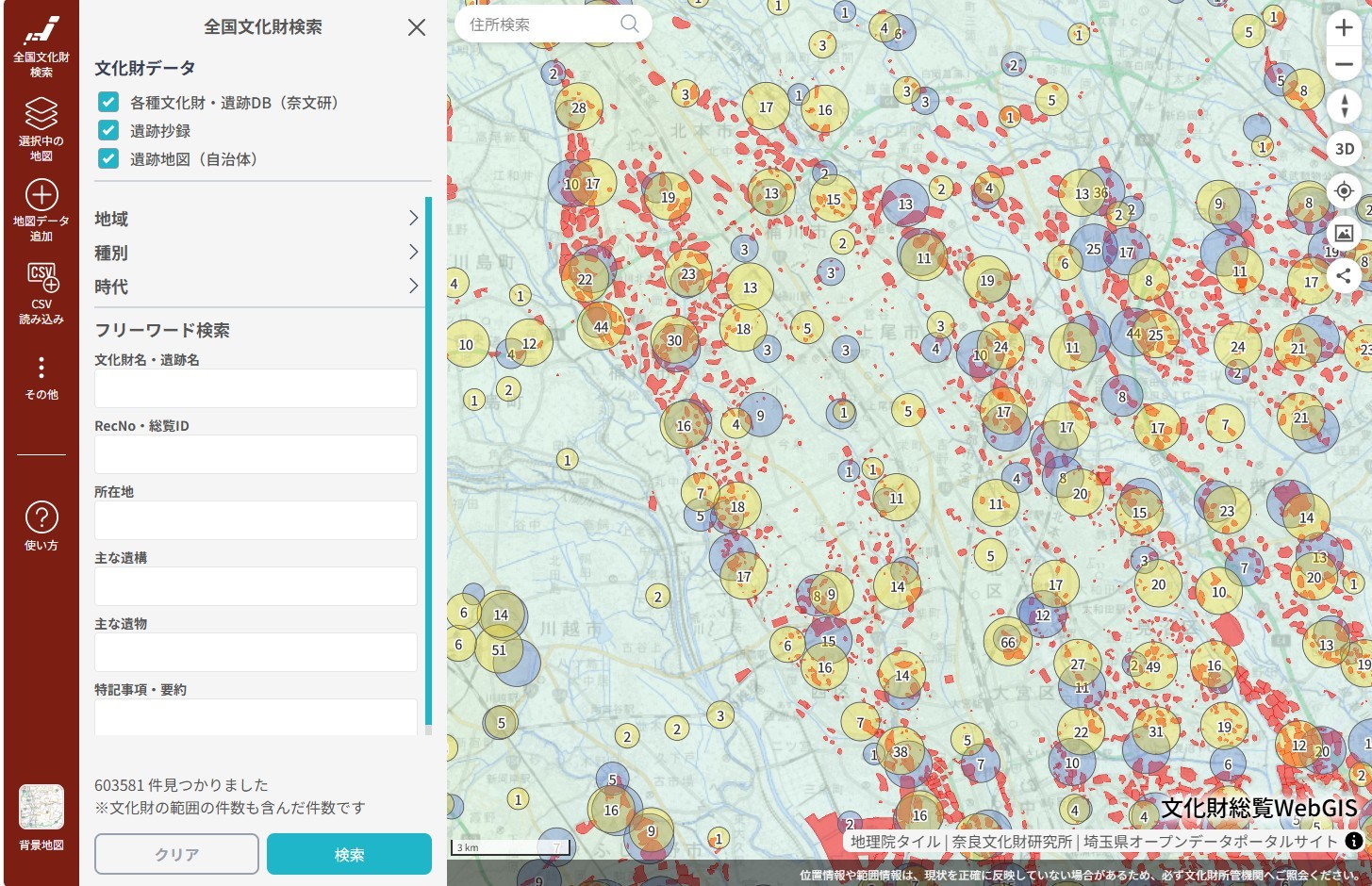1372x886 pixels.
Task: Click the 特記事項・要約 input field
Action: pyautogui.click(x=256, y=717)
